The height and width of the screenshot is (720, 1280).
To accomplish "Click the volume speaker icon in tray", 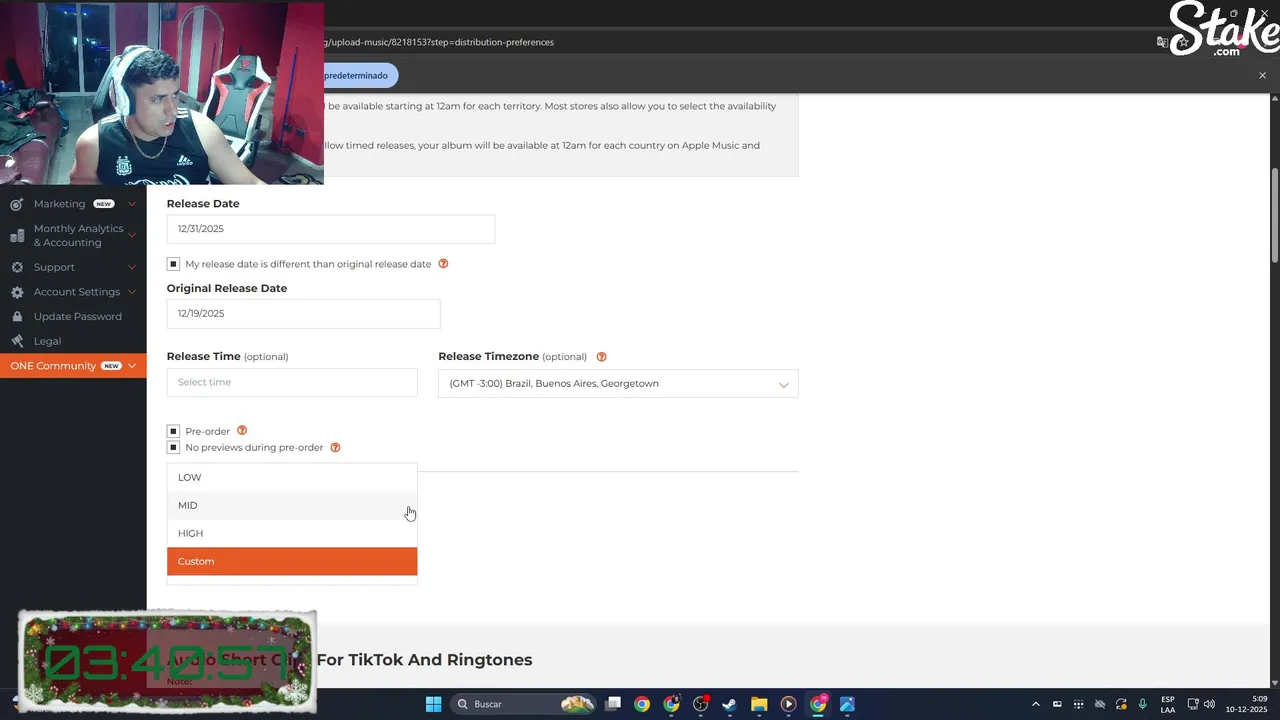I will point(1210,704).
